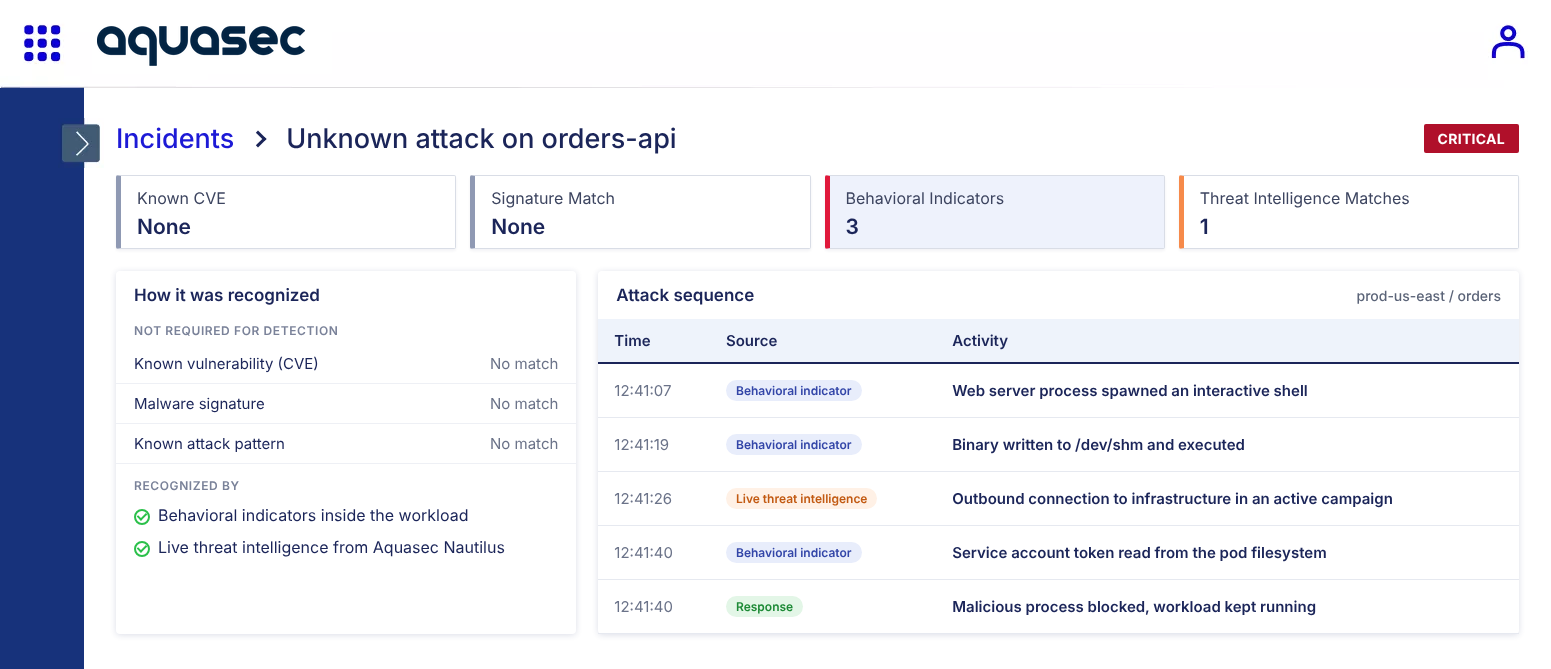The height and width of the screenshot is (669, 1551).
Task: Click the Time column header
Action: (x=632, y=341)
